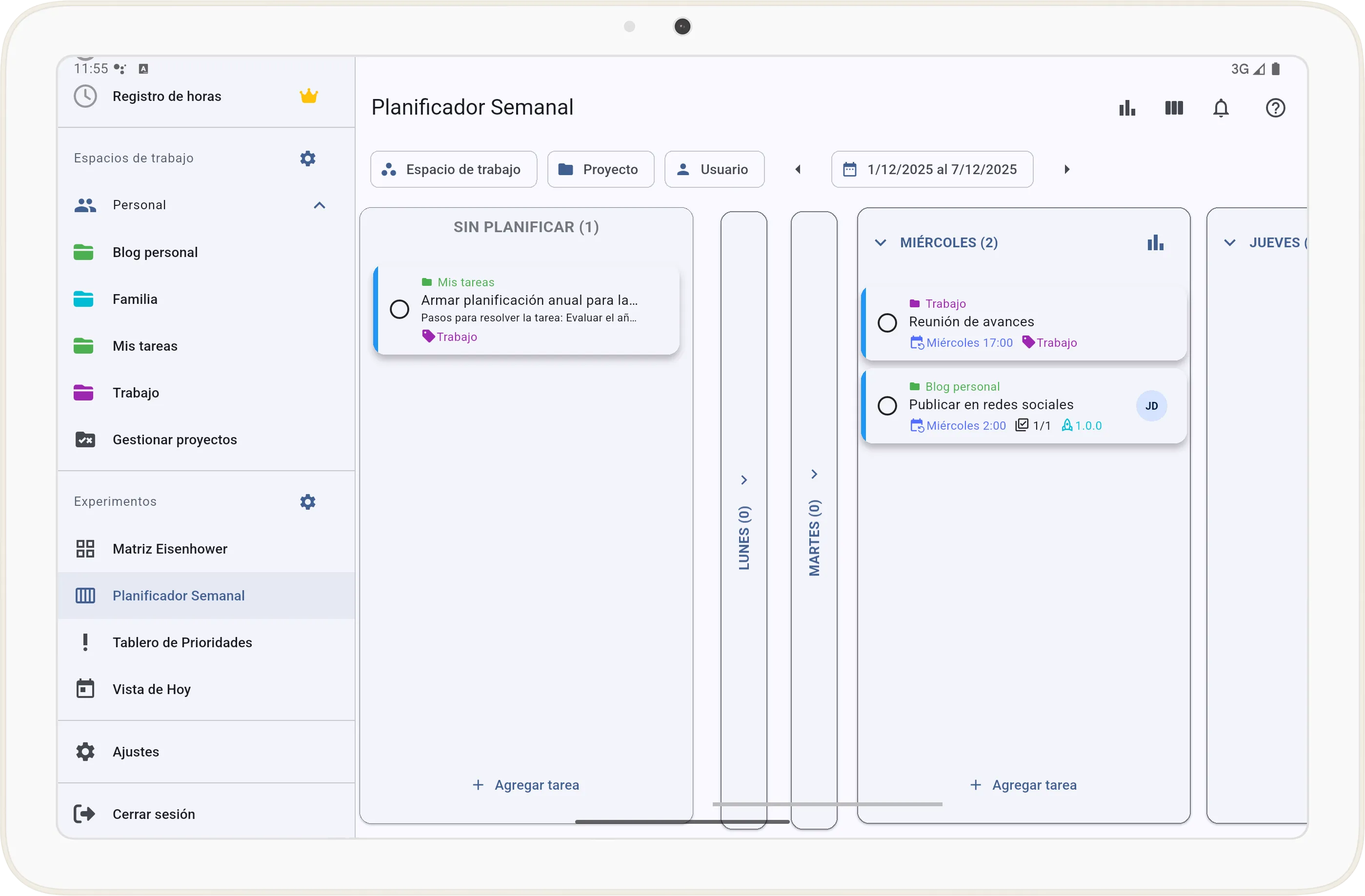Screen dimensions: 1365x896
Task: Click the JD avatar on Publicar task
Action: pos(1151,406)
